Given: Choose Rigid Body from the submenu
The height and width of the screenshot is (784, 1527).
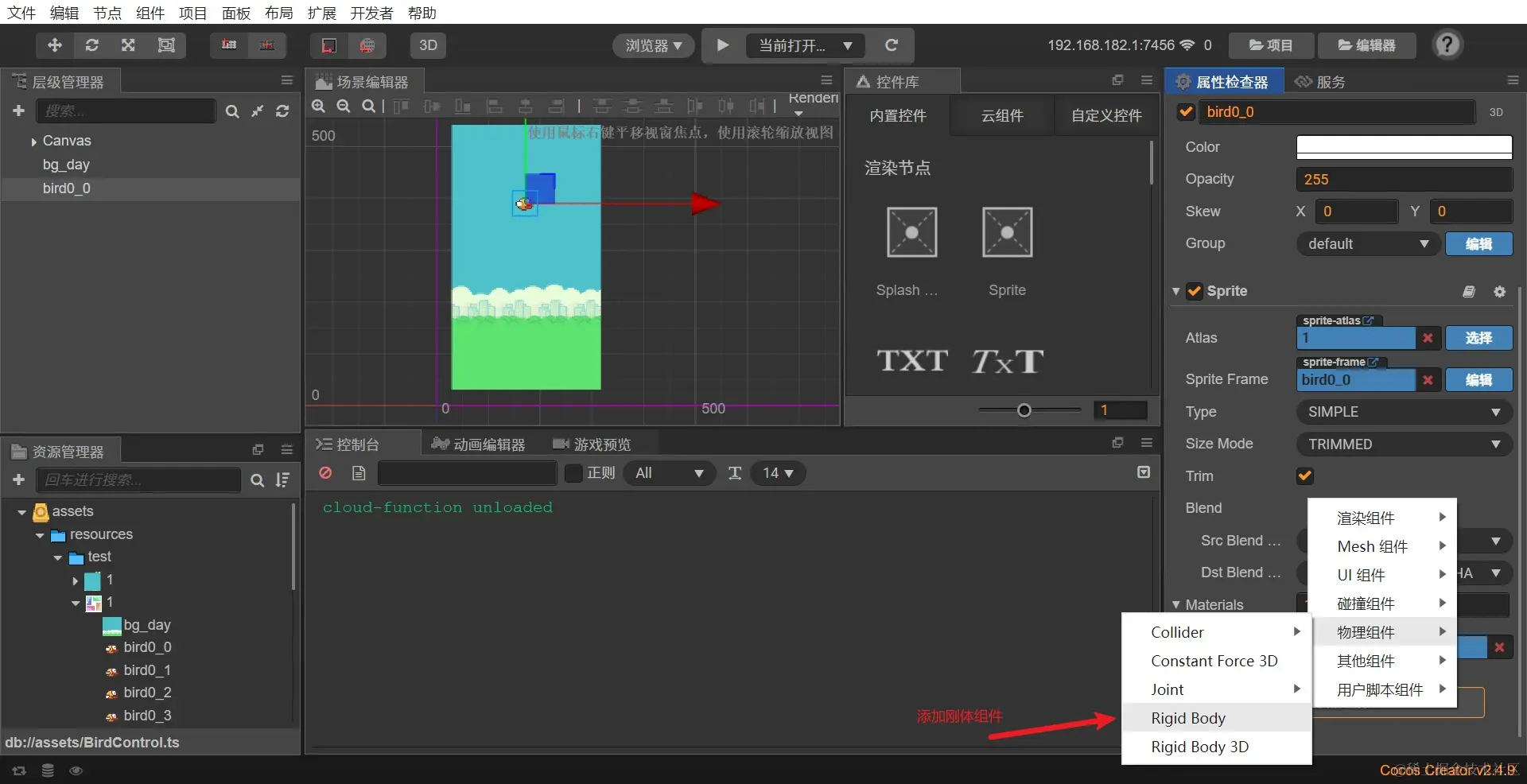Looking at the screenshot, I should (1216, 718).
